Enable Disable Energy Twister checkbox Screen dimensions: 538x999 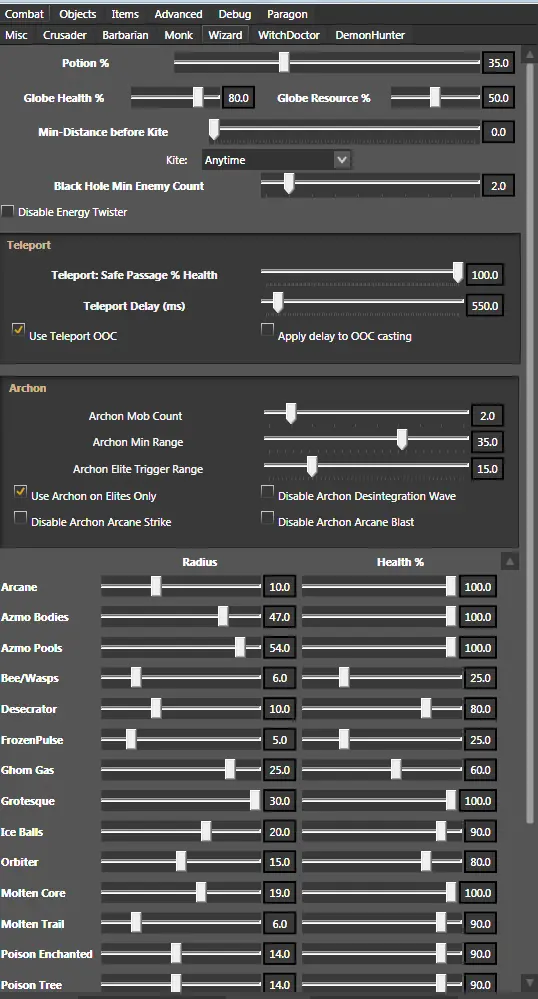[x=8, y=211]
